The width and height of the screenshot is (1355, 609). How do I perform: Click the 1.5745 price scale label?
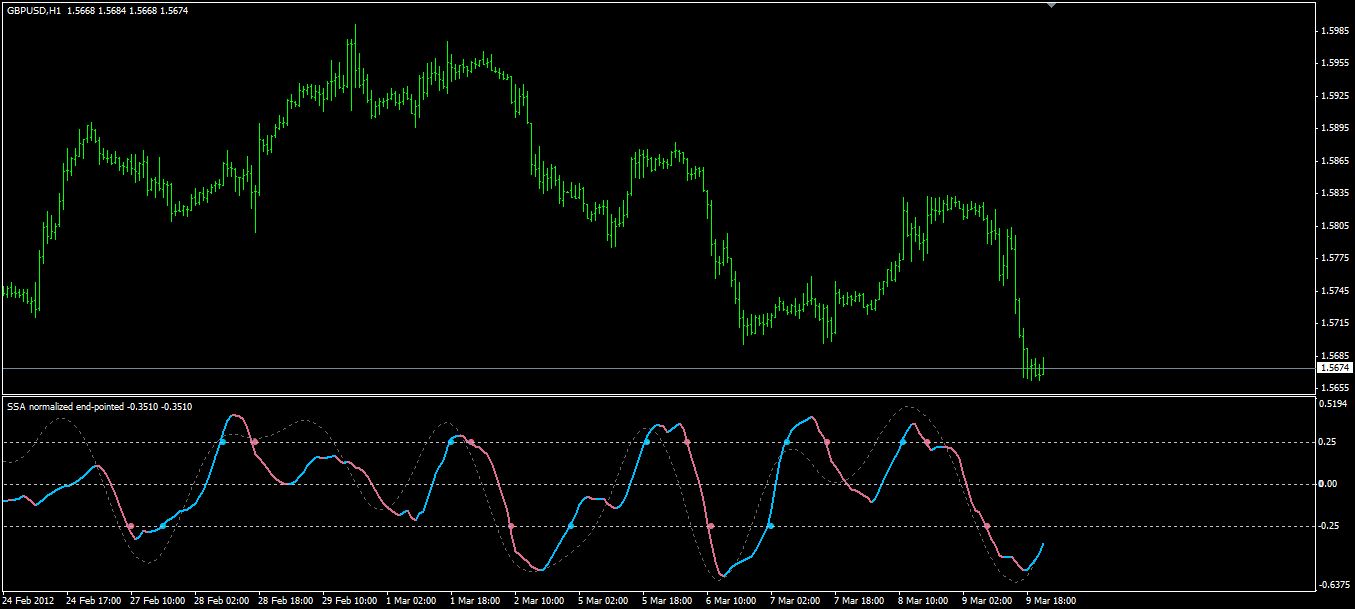pyautogui.click(x=1336, y=291)
